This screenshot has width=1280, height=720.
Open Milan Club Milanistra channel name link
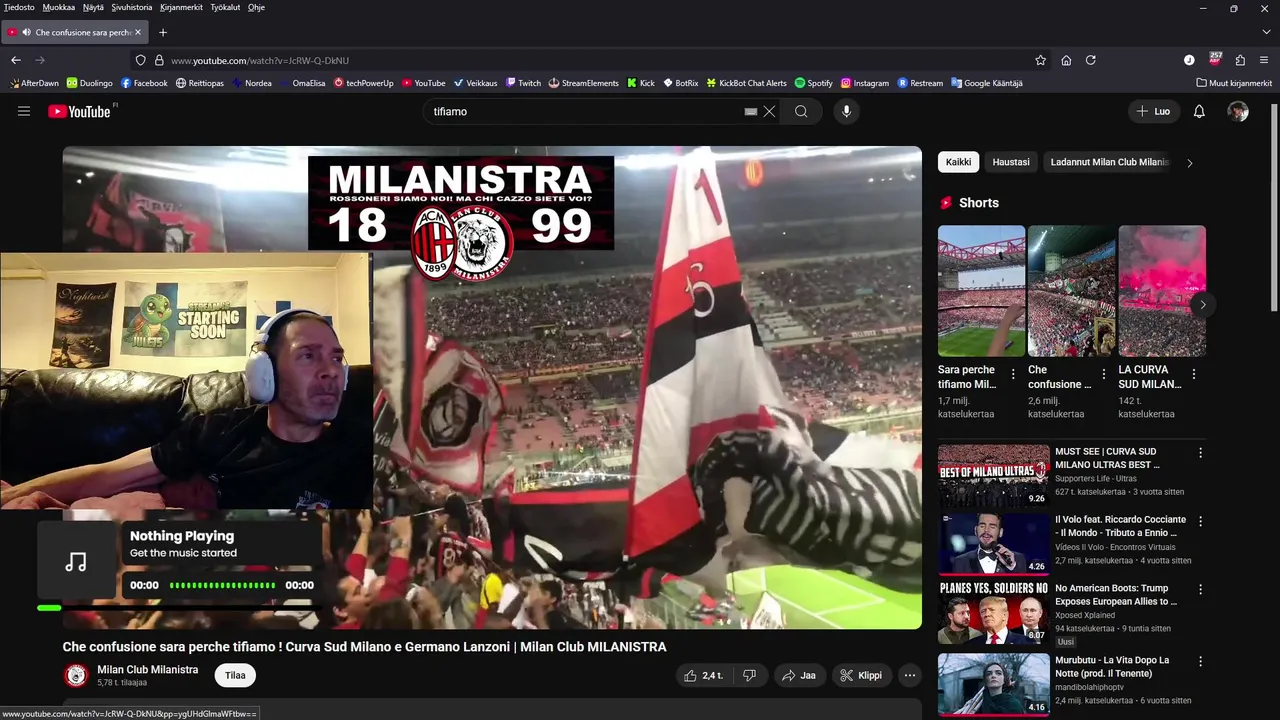(x=147, y=669)
